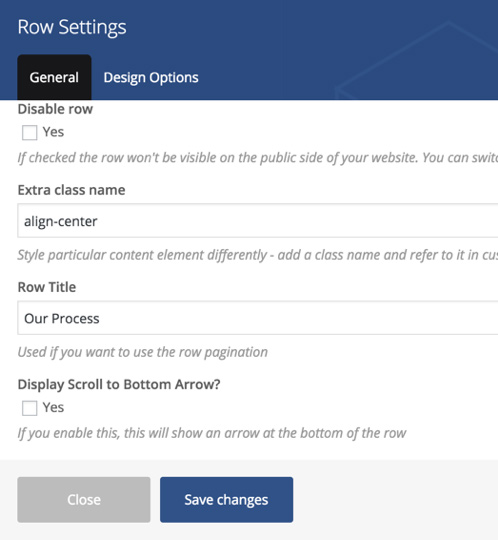Image resolution: width=498 pixels, height=540 pixels.
Task: Tick the Scroll to Bottom Arrow checkbox
Action: [x=29, y=408]
